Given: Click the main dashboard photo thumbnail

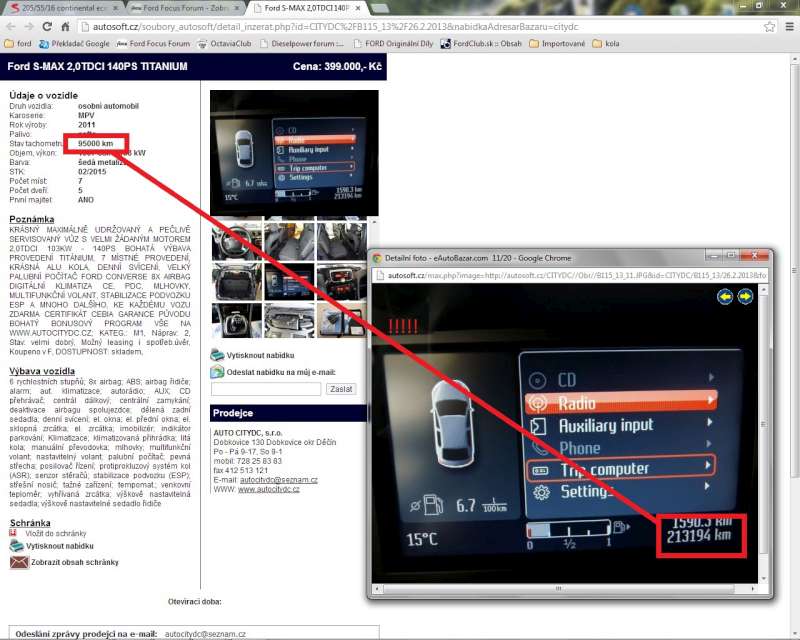Looking at the screenshot, I should [294, 153].
